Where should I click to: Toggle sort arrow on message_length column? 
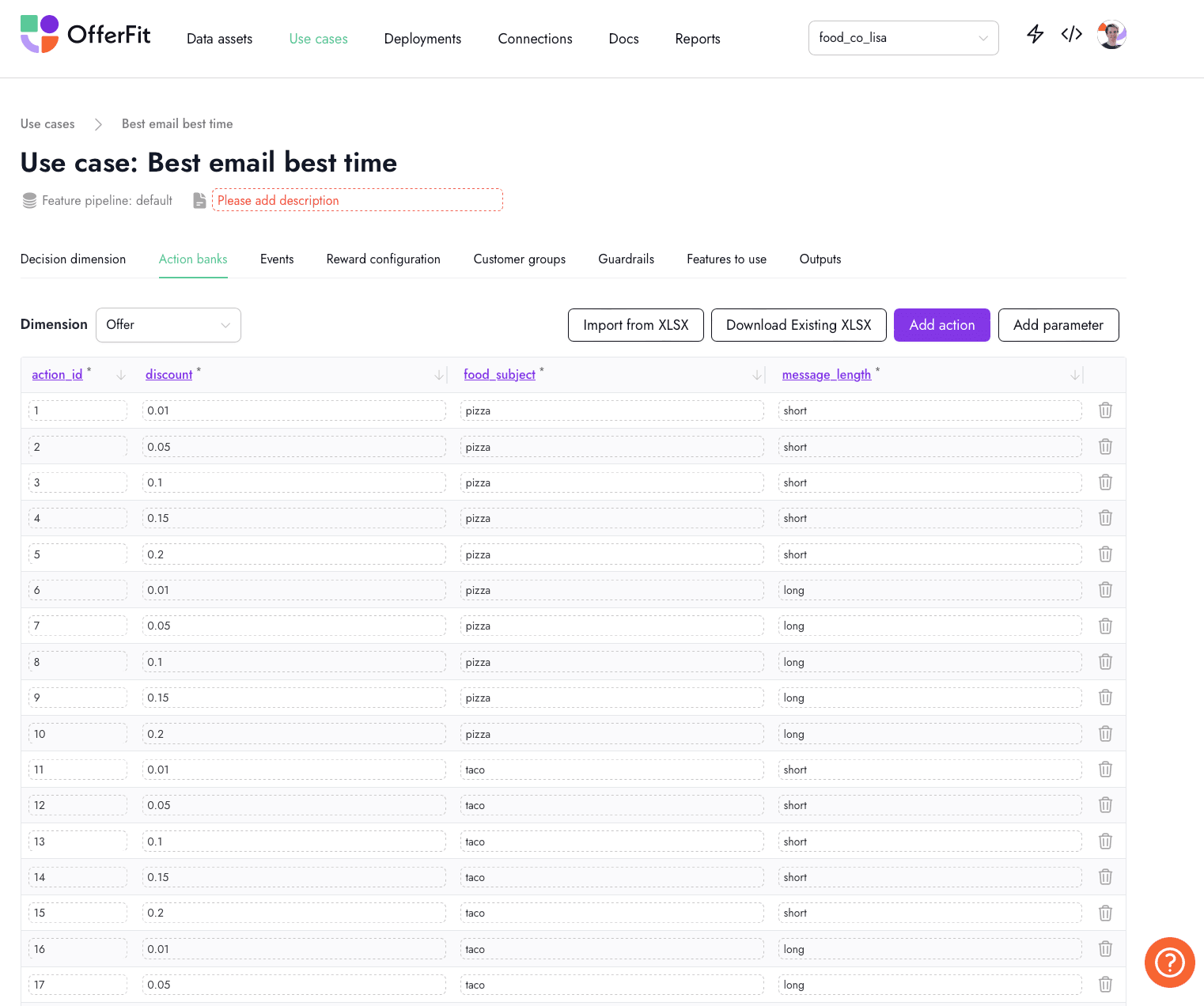1075,375
